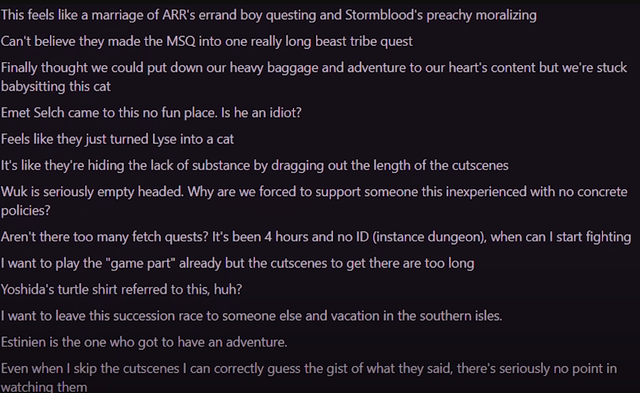This screenshot has width=640, height=393.
Task: Click the Emet Selch no fun place comment
Action: tap(151, 113)
